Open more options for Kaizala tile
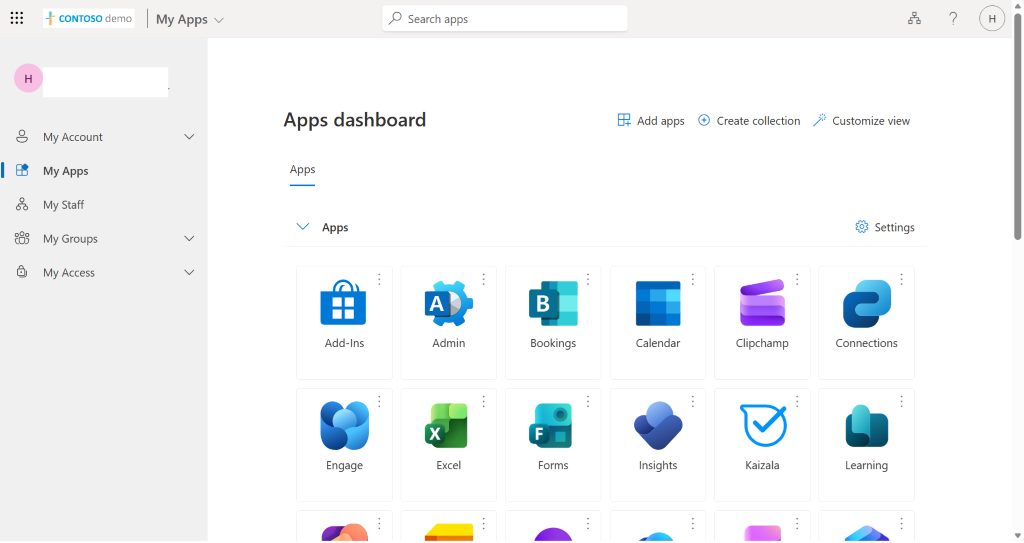Viewport: 1024px width, 543px height. [x=797, y=401]
